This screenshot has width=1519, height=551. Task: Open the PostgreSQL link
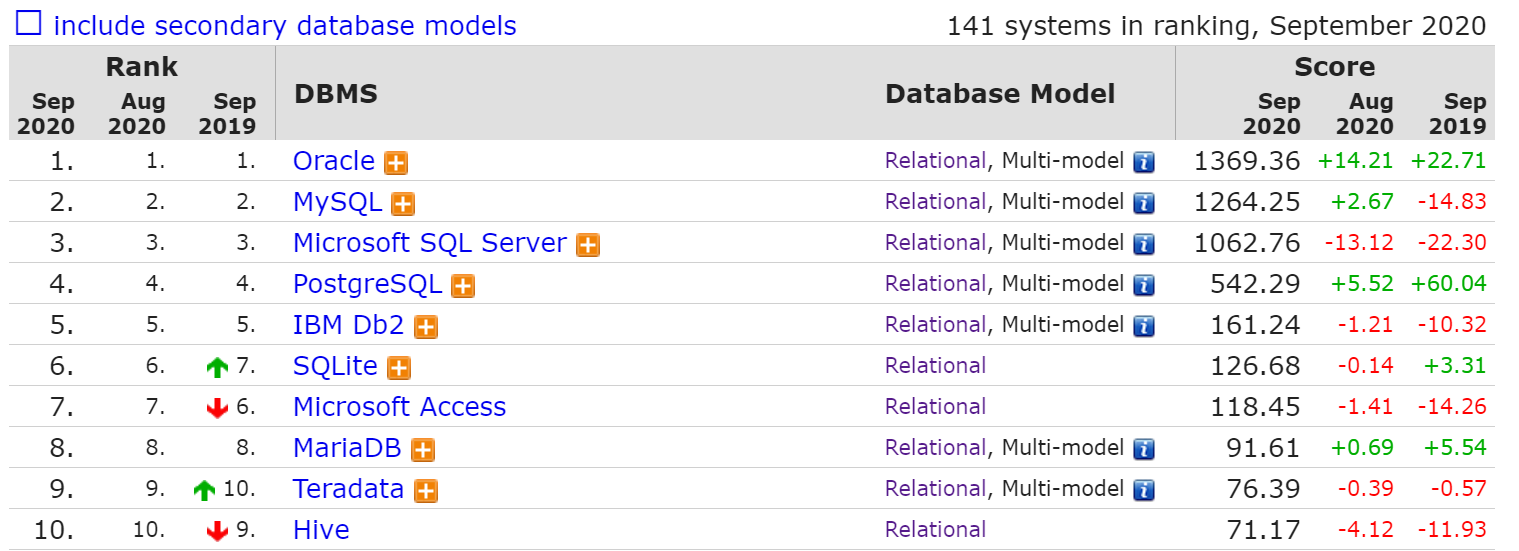(367, 284)
